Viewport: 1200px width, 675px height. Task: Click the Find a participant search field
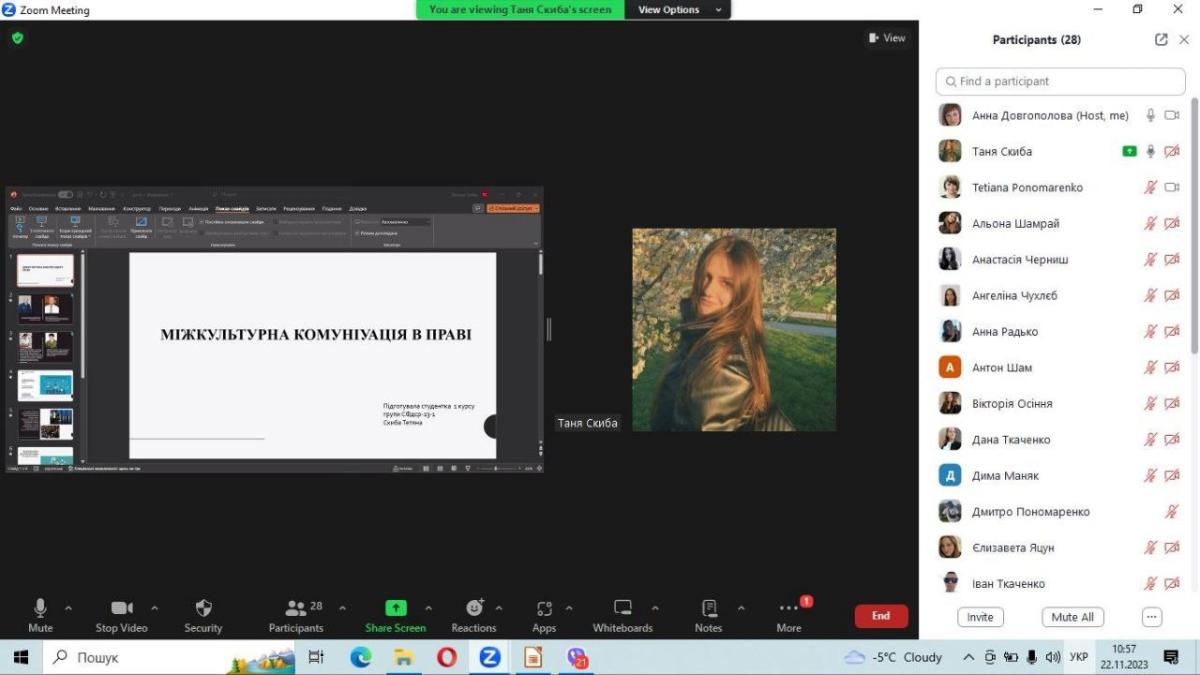[x=1060, y=81]
